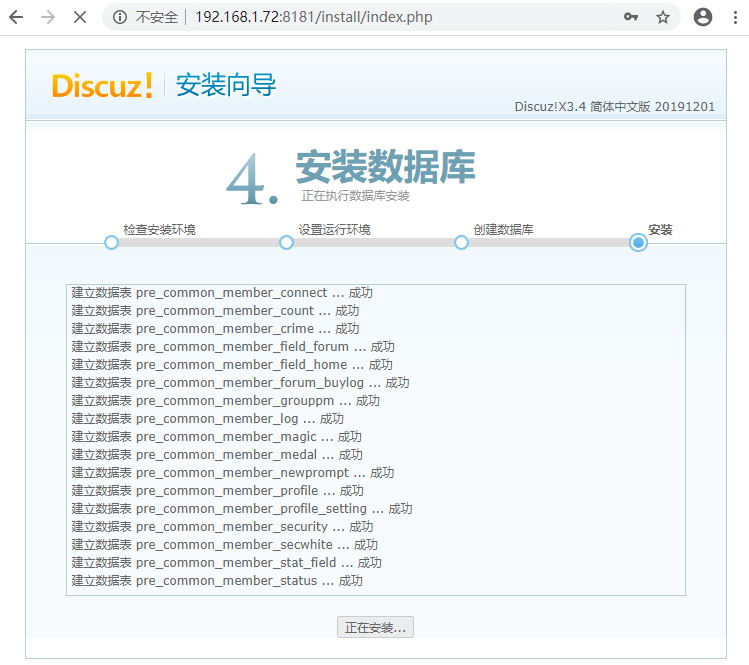749x665 pixels.
Task: Select the 创建数据库 step circle
Action: (461, 242)
